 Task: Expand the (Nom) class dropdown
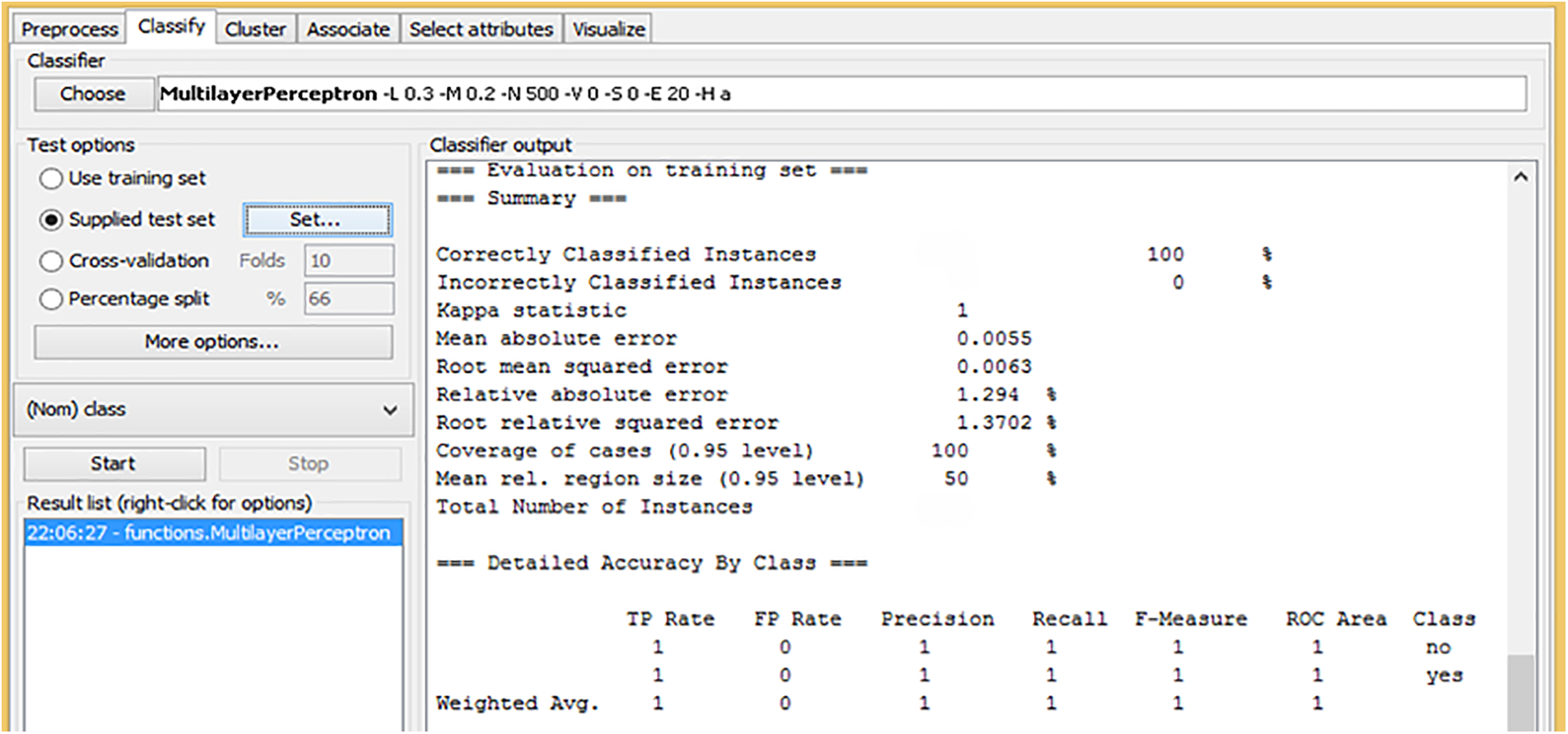[212, 410]
